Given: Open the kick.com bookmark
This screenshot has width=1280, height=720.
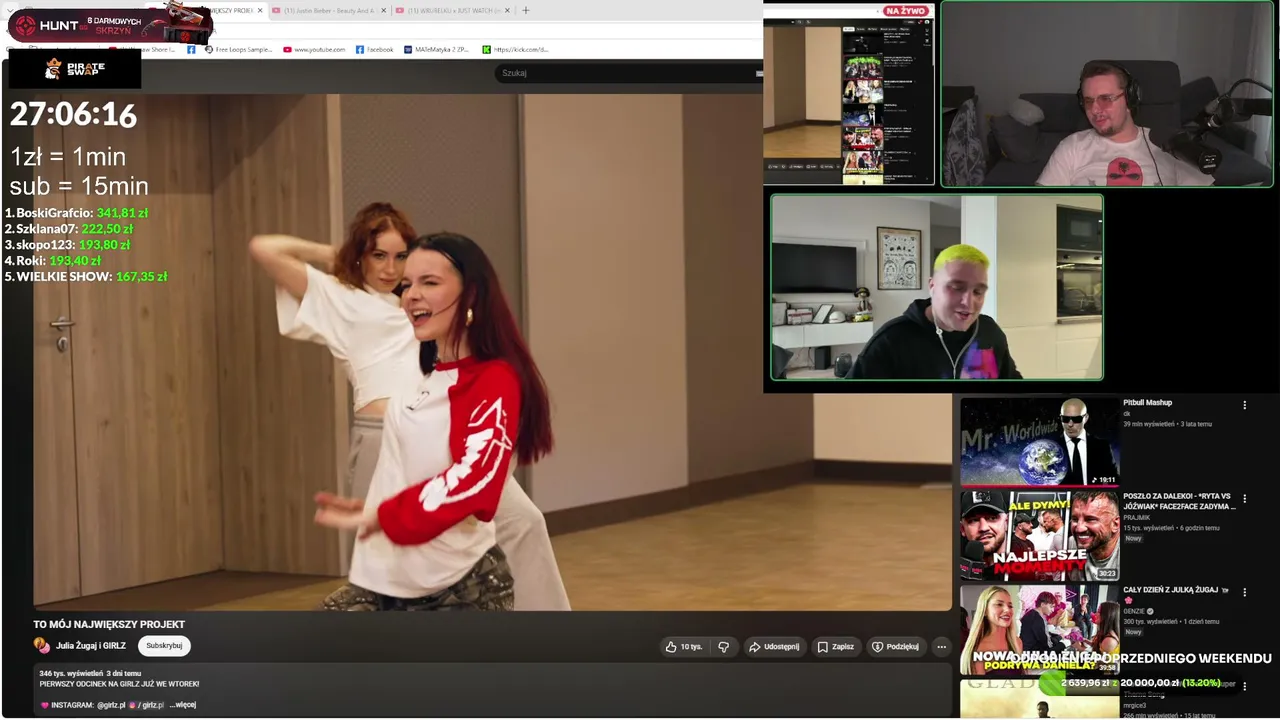Looking at the screenshot, I should click(x=515, y=49).
